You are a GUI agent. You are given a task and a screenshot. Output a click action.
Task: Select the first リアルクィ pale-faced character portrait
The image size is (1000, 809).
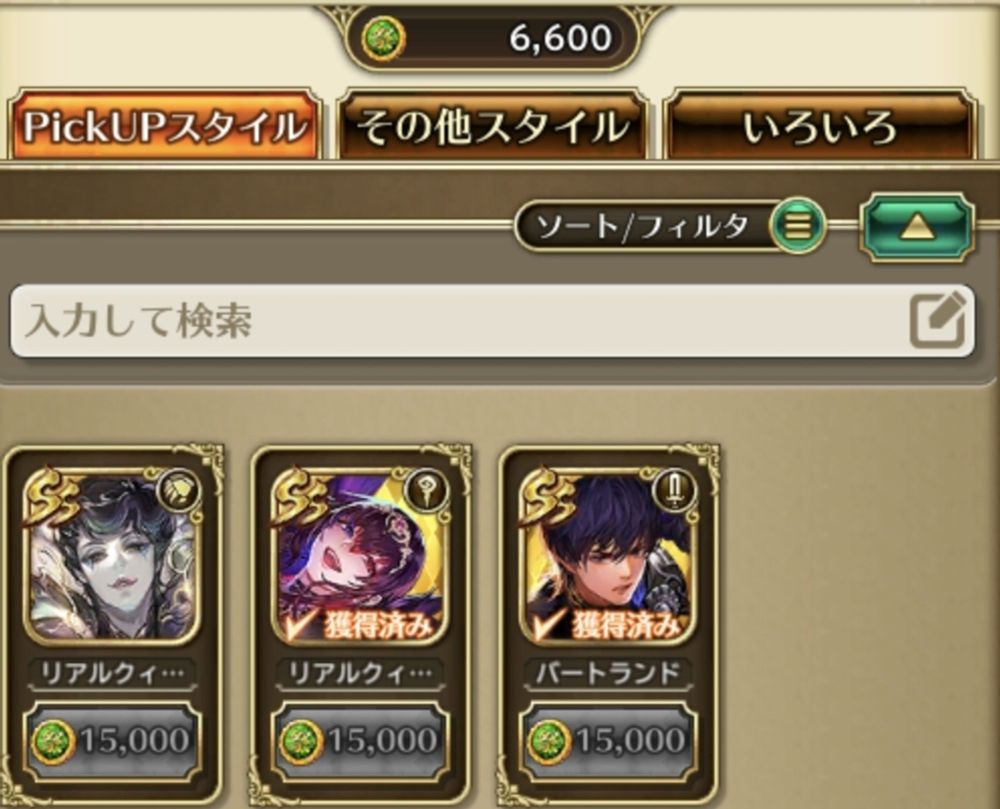(x=113, y=555)
